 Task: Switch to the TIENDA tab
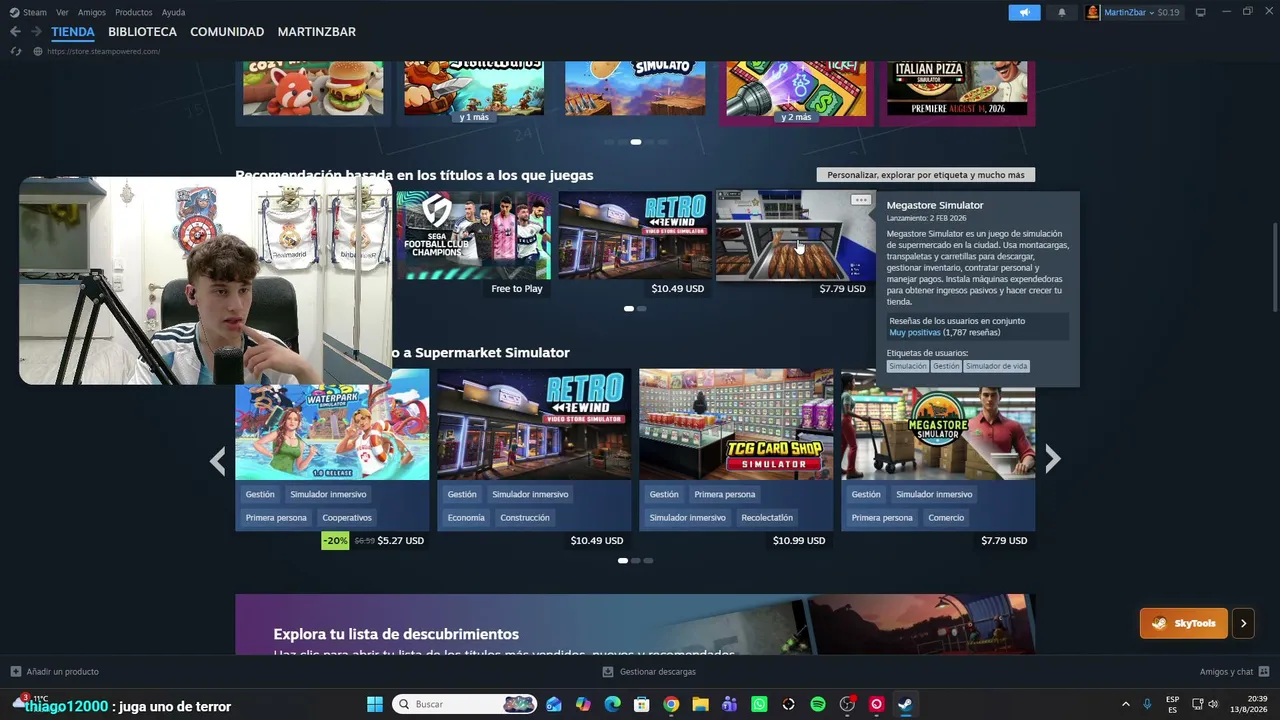coord(73,32)
